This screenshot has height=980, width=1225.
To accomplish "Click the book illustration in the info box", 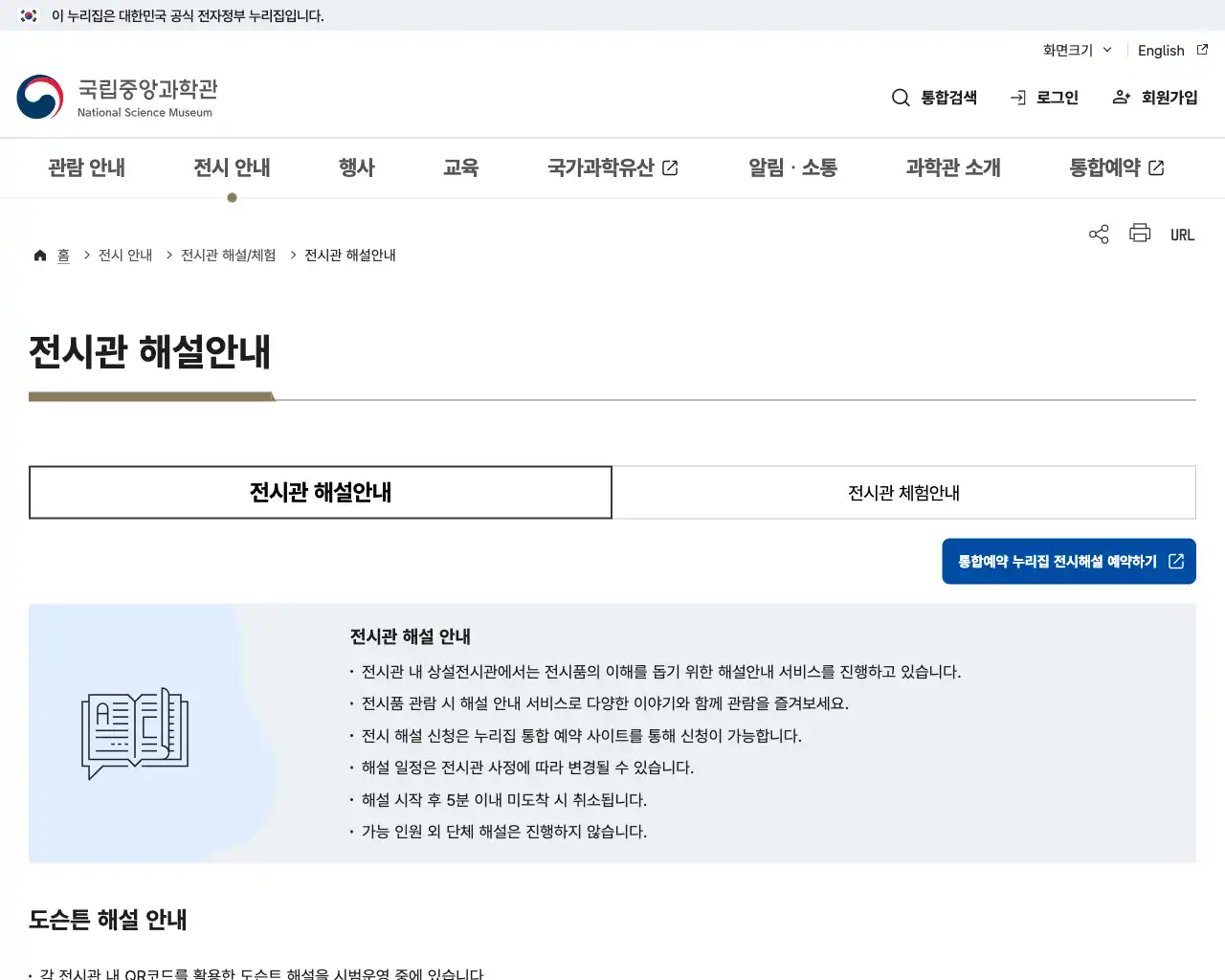I will (x=134, y=732).
